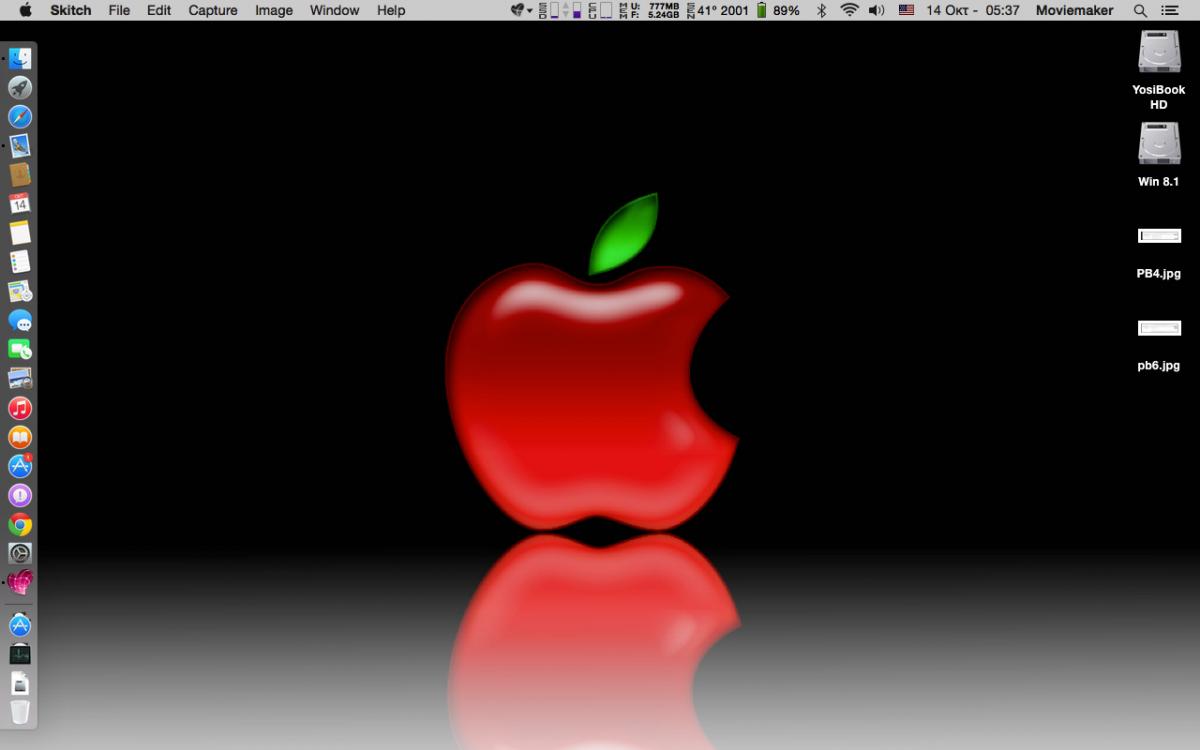Launch Google Chrome from the Dock
Viewport: 1200px width, 750px height.
point(20,524)
